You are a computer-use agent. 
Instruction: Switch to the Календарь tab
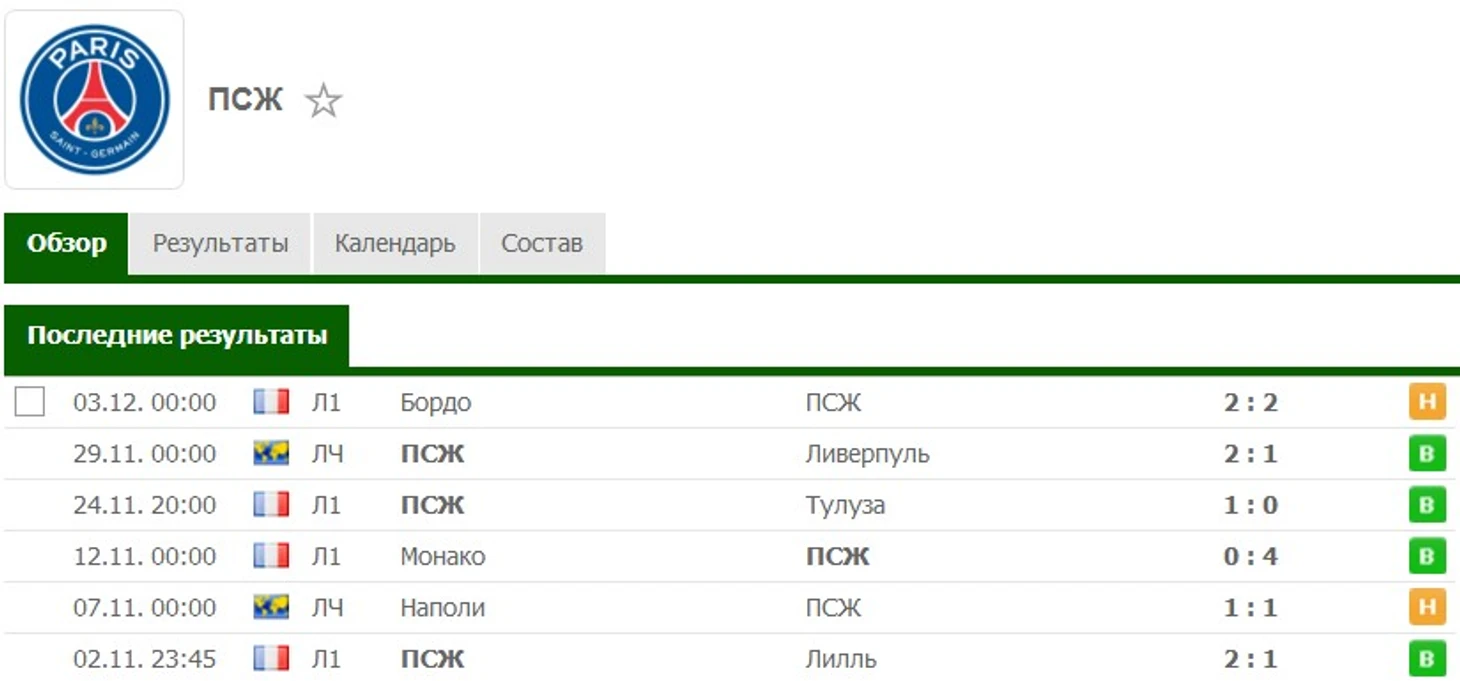pyautogui.click(x=395, y=243)
